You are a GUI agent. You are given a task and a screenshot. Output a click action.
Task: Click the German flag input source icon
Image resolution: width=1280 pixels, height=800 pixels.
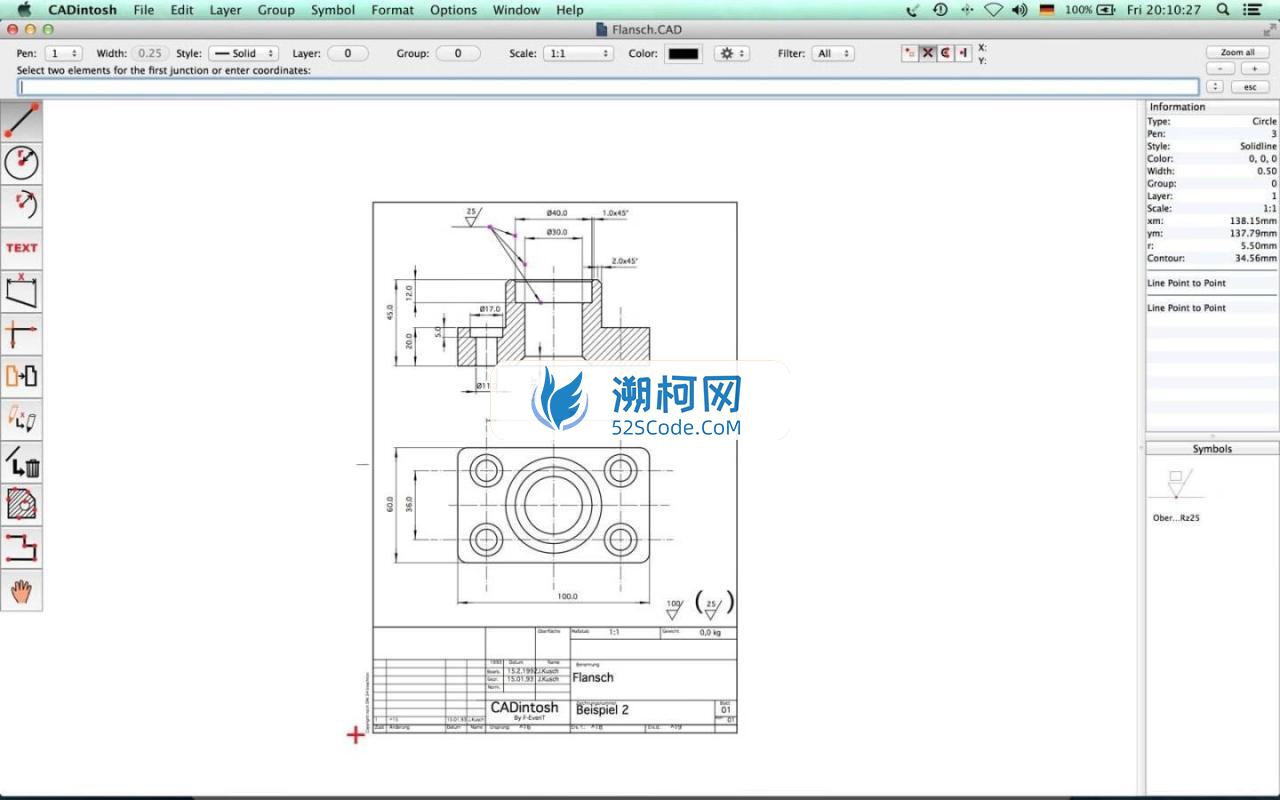1047,10
